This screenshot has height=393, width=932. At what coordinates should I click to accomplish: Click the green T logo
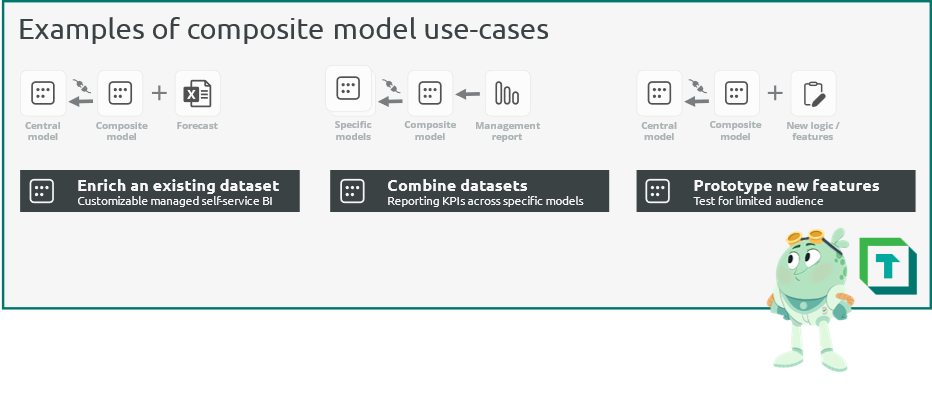click(x=888, y=266)
